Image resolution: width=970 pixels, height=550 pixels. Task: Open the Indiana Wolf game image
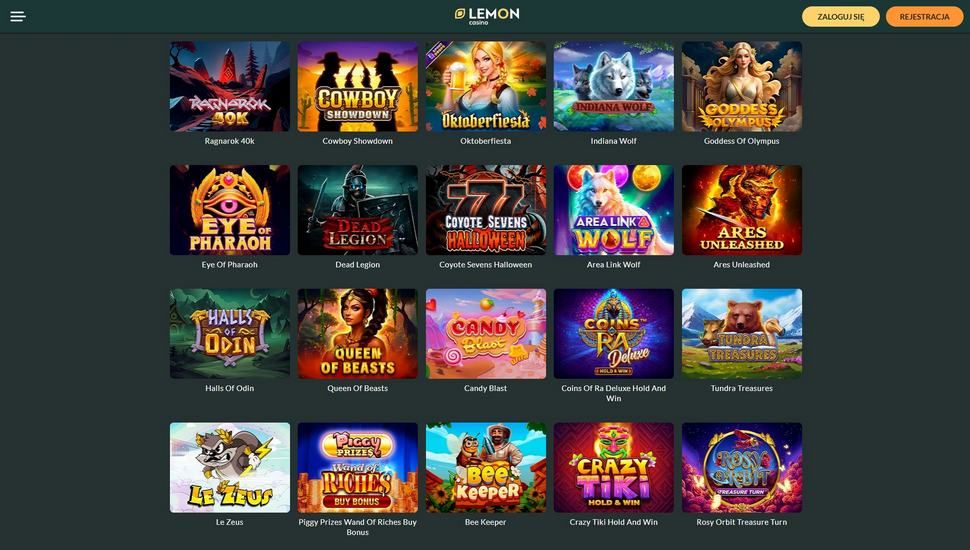pyautogui.click(x=614, y=87)
